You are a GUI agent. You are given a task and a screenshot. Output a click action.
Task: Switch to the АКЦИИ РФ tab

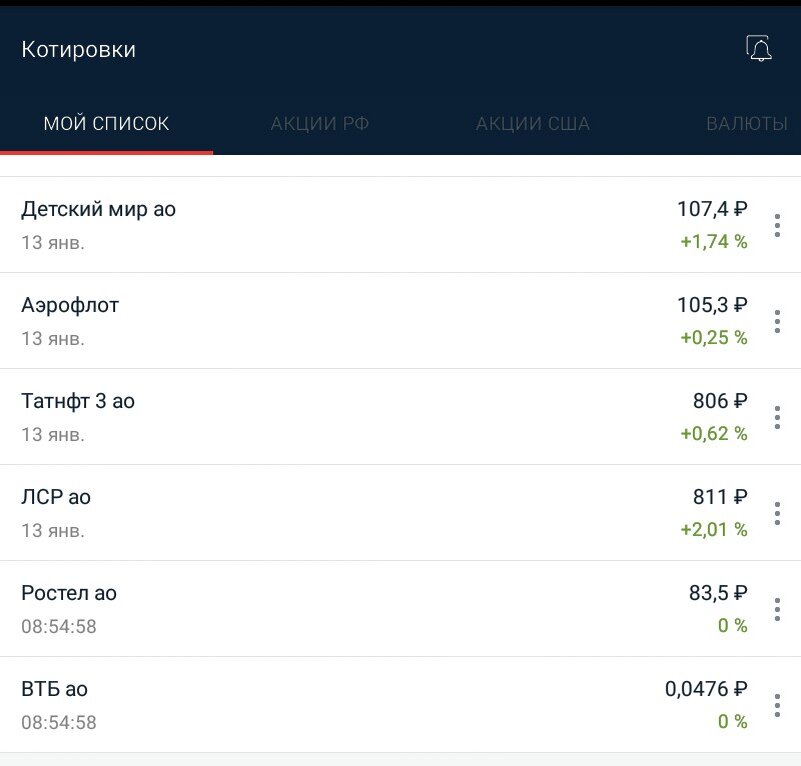pyautogui.click(x=320, y=124)
